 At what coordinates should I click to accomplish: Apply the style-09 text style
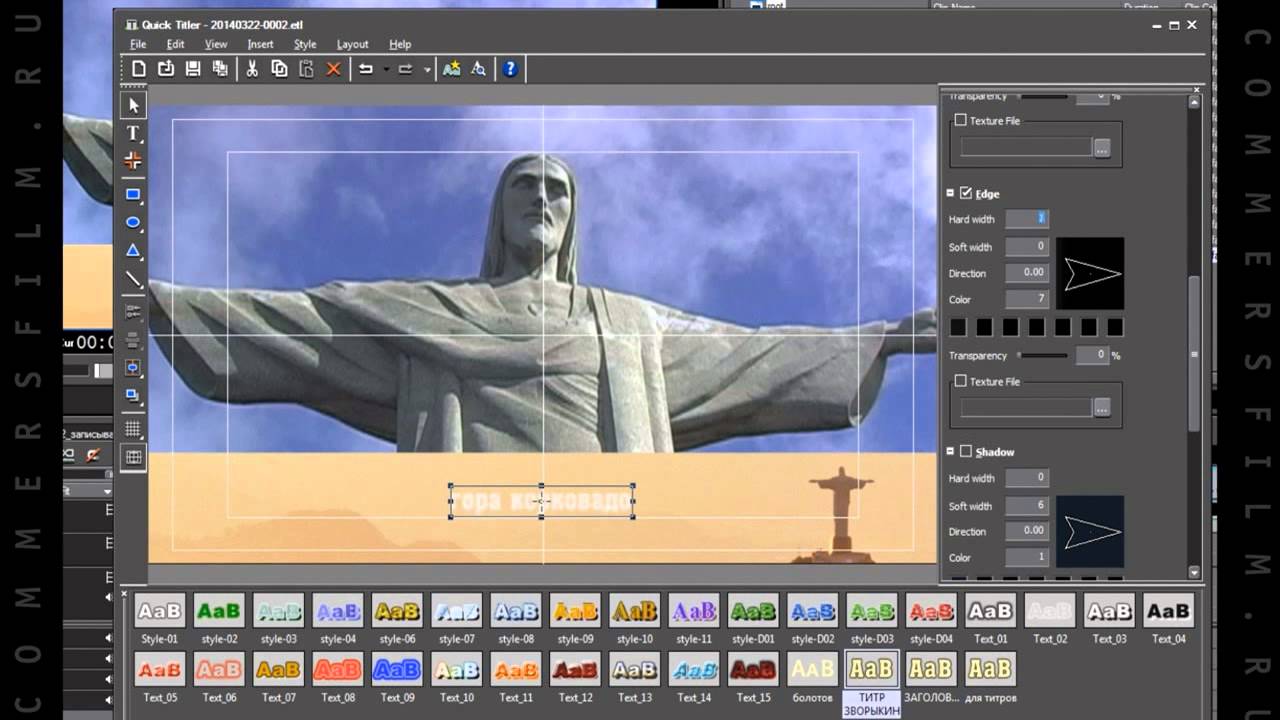click(576, 610)
